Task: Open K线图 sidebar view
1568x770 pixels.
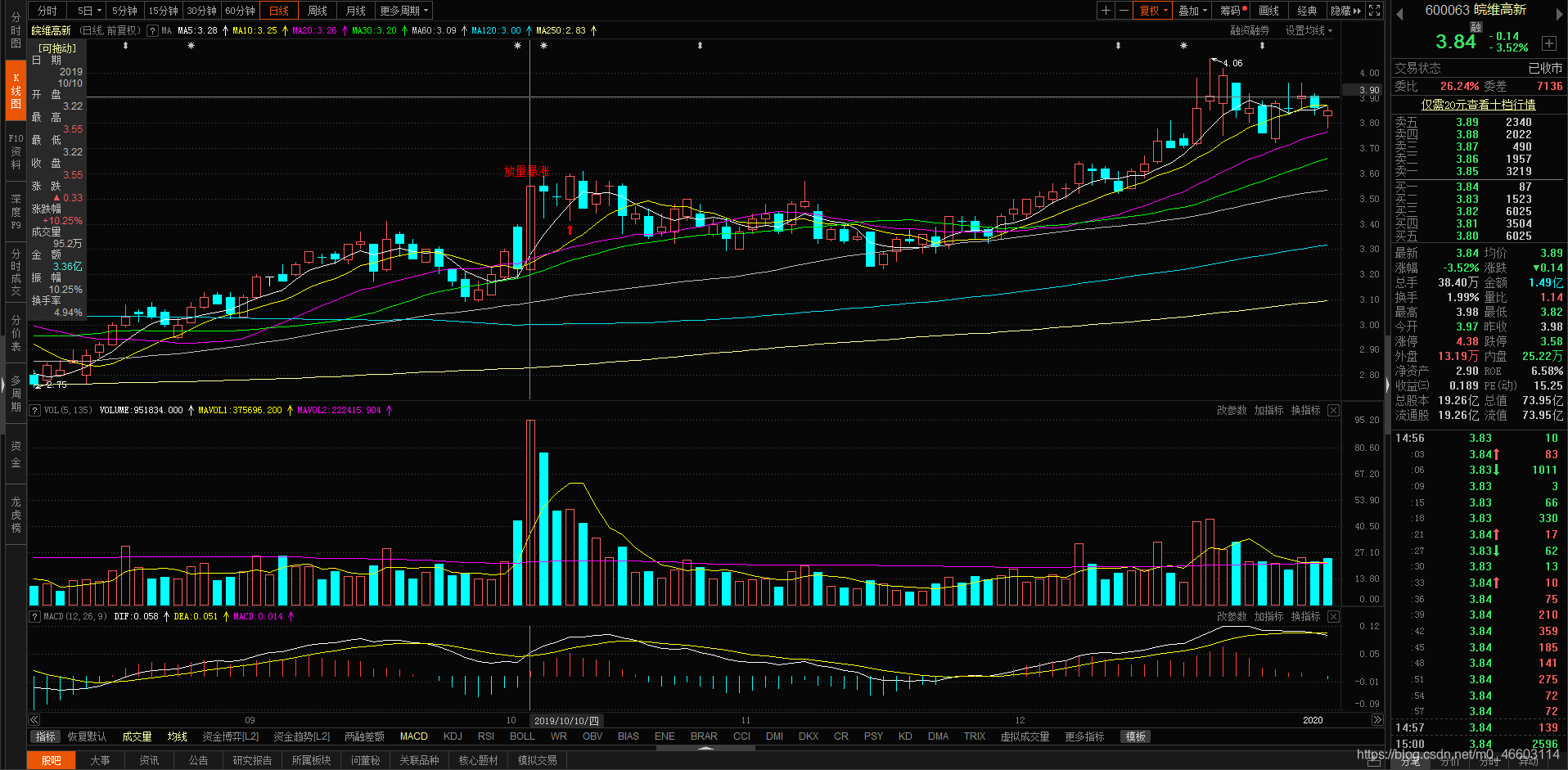Action: [x=16, y=91]
